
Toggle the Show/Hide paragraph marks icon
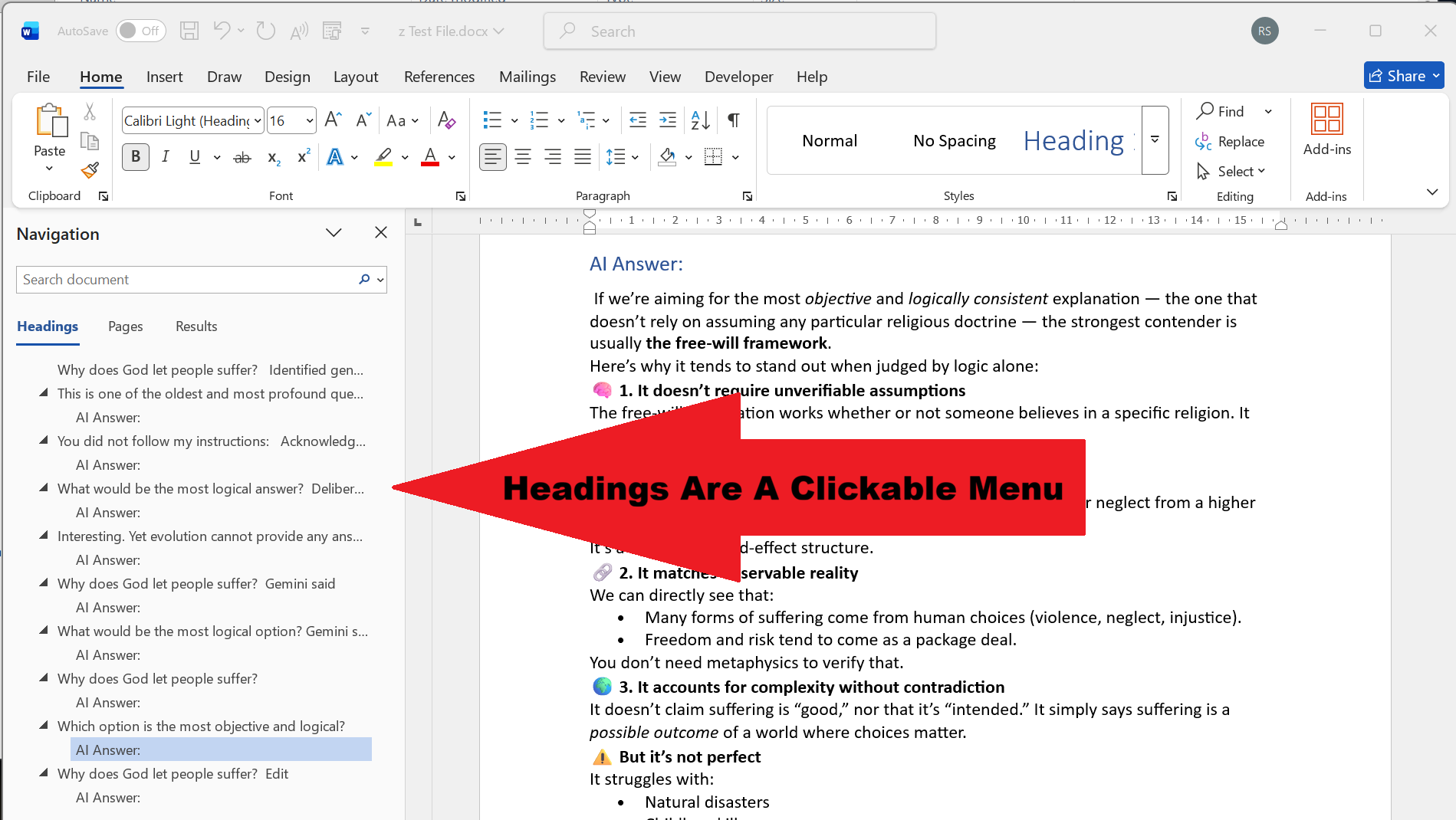(x=733, y=120)
